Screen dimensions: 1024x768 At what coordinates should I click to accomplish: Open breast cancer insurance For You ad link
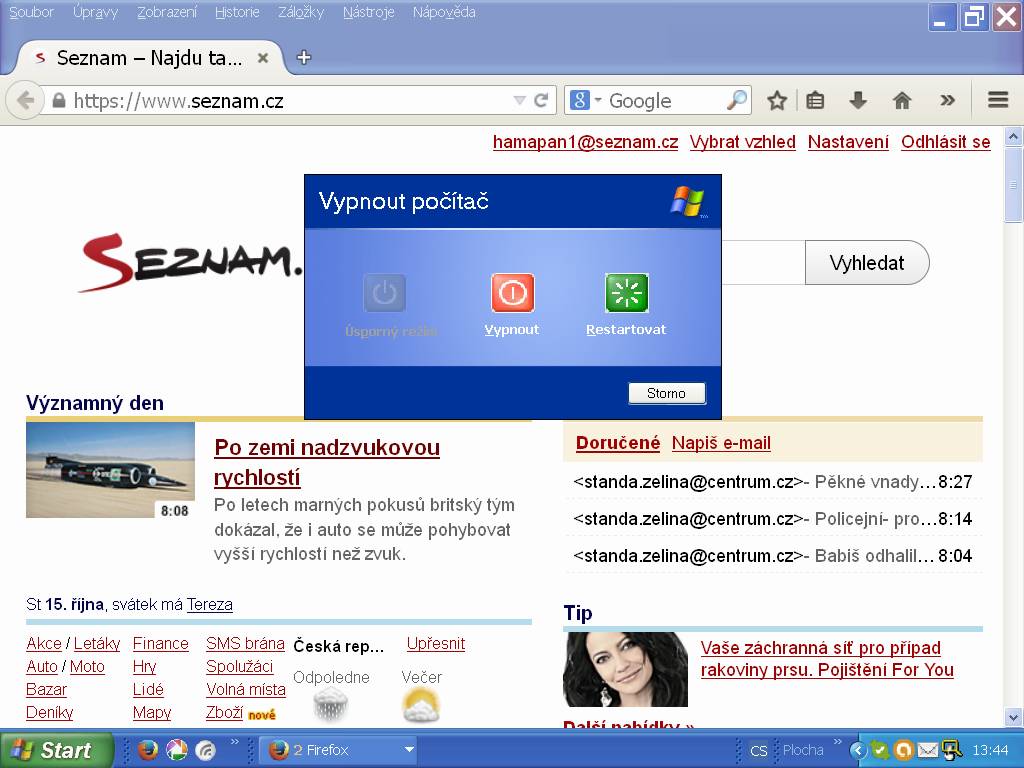coord(827,659)
